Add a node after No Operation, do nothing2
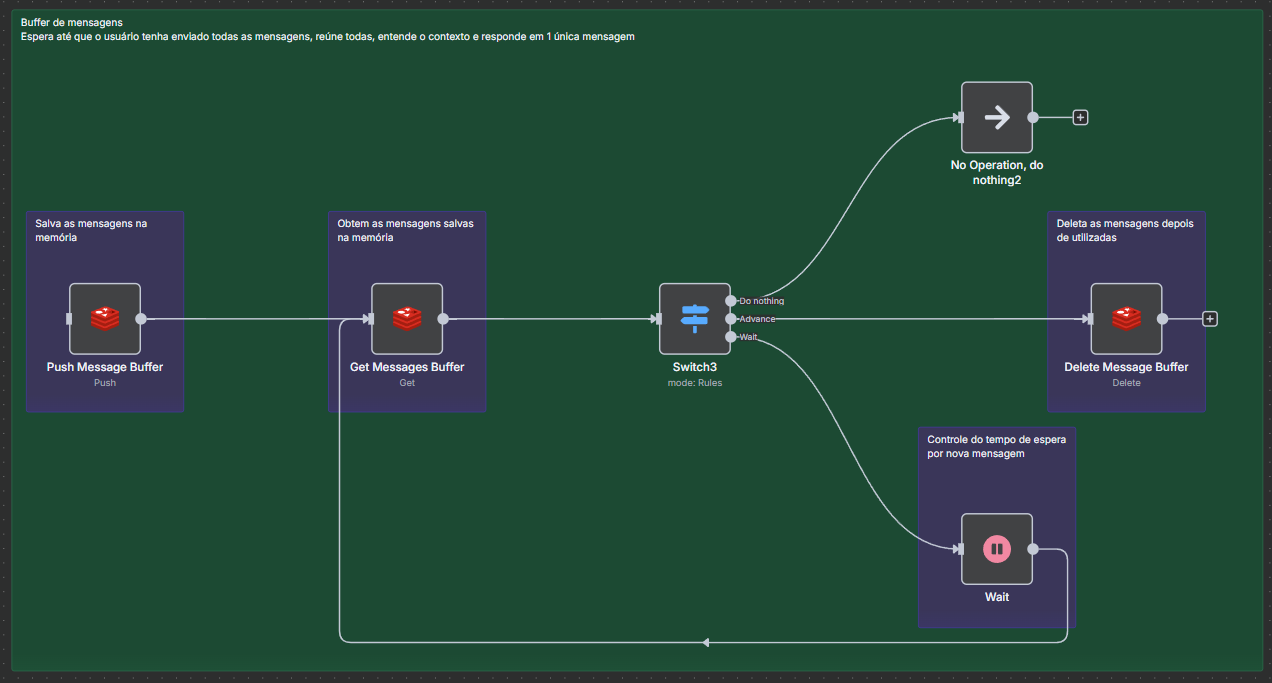This screenshot has height=683, width=1272. pos(1080,117)
